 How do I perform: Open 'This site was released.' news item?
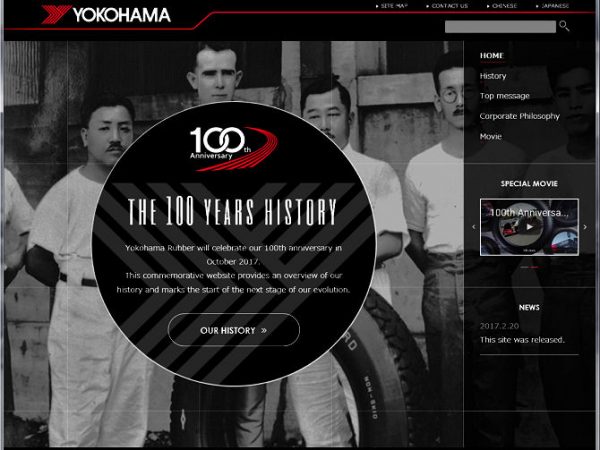pyautogui.click(x=522, y=340)
